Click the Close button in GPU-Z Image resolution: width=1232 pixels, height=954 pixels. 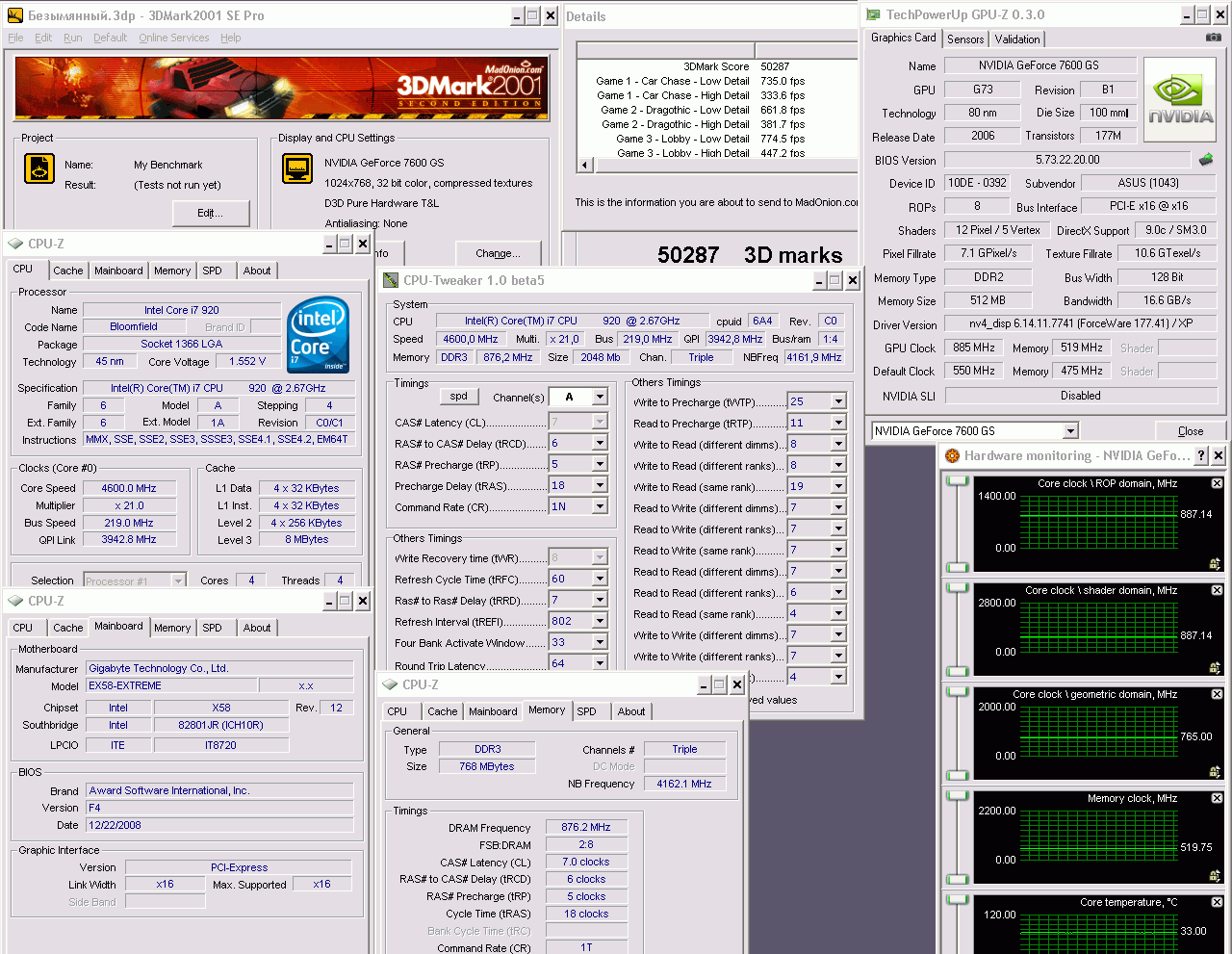(1190, 431)
